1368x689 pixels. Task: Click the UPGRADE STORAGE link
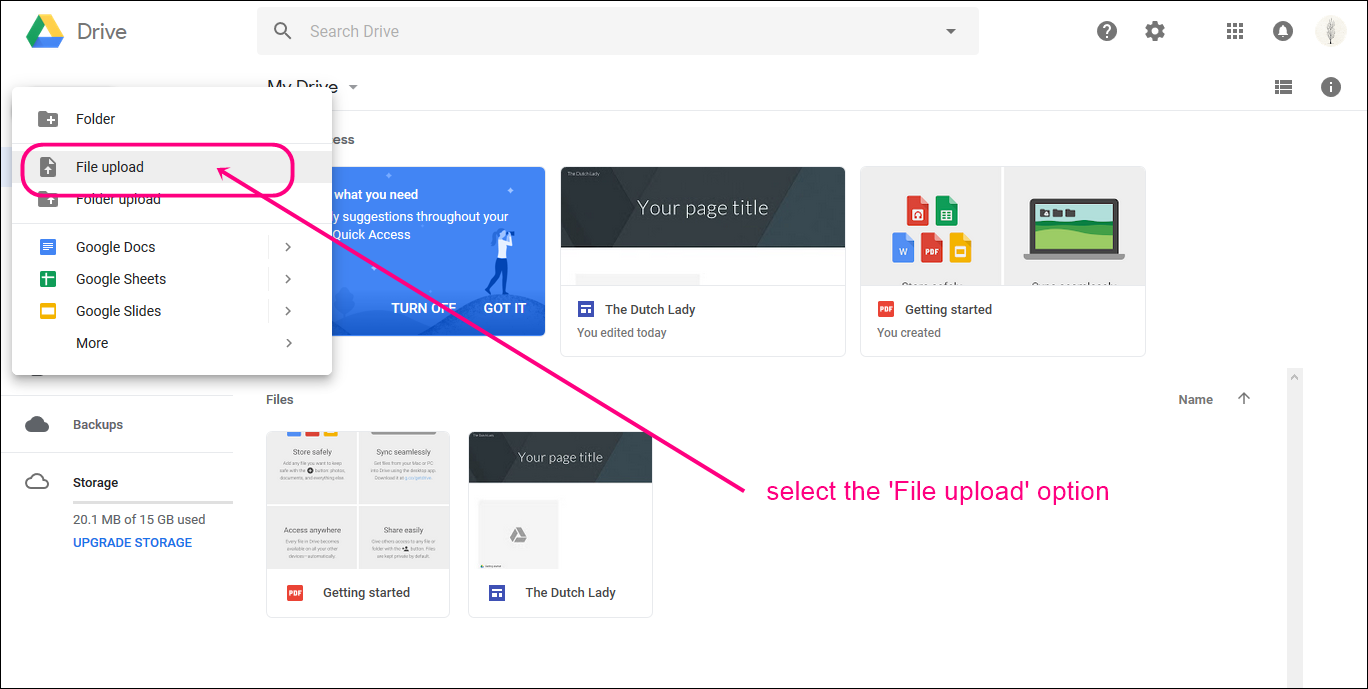point(132,542)
